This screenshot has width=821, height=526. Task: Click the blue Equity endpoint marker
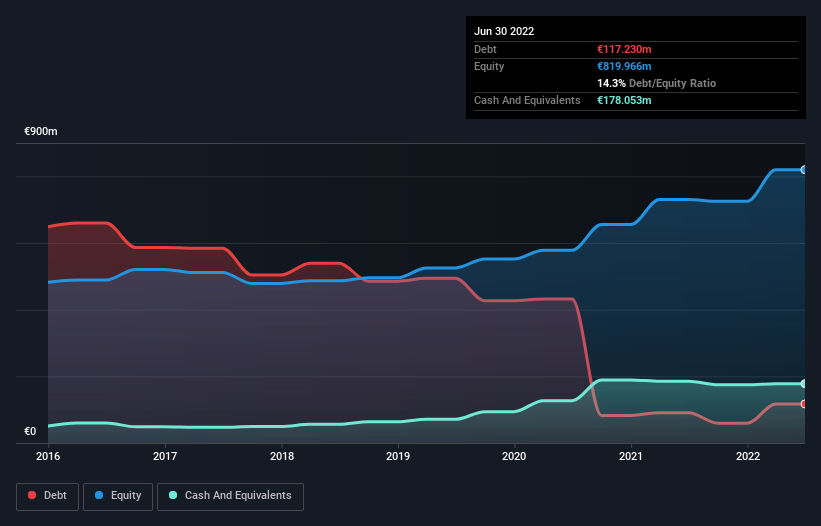pyautogui.click(x=804, y=170)
